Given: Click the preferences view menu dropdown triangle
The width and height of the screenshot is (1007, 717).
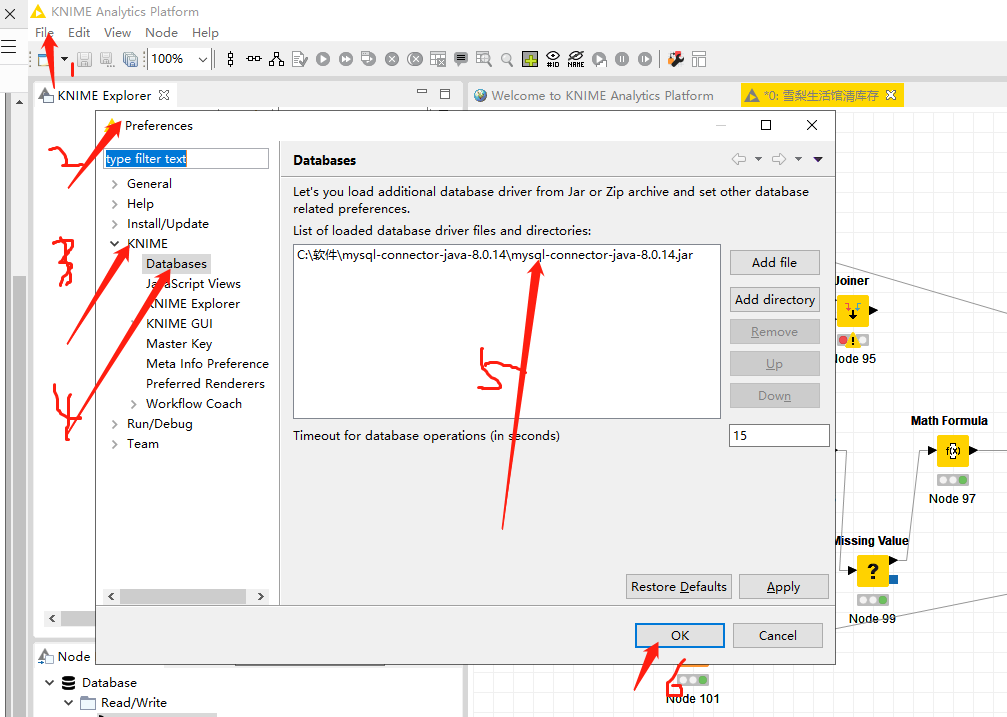Looking at the screenshot, I should [x=818, y=159].
